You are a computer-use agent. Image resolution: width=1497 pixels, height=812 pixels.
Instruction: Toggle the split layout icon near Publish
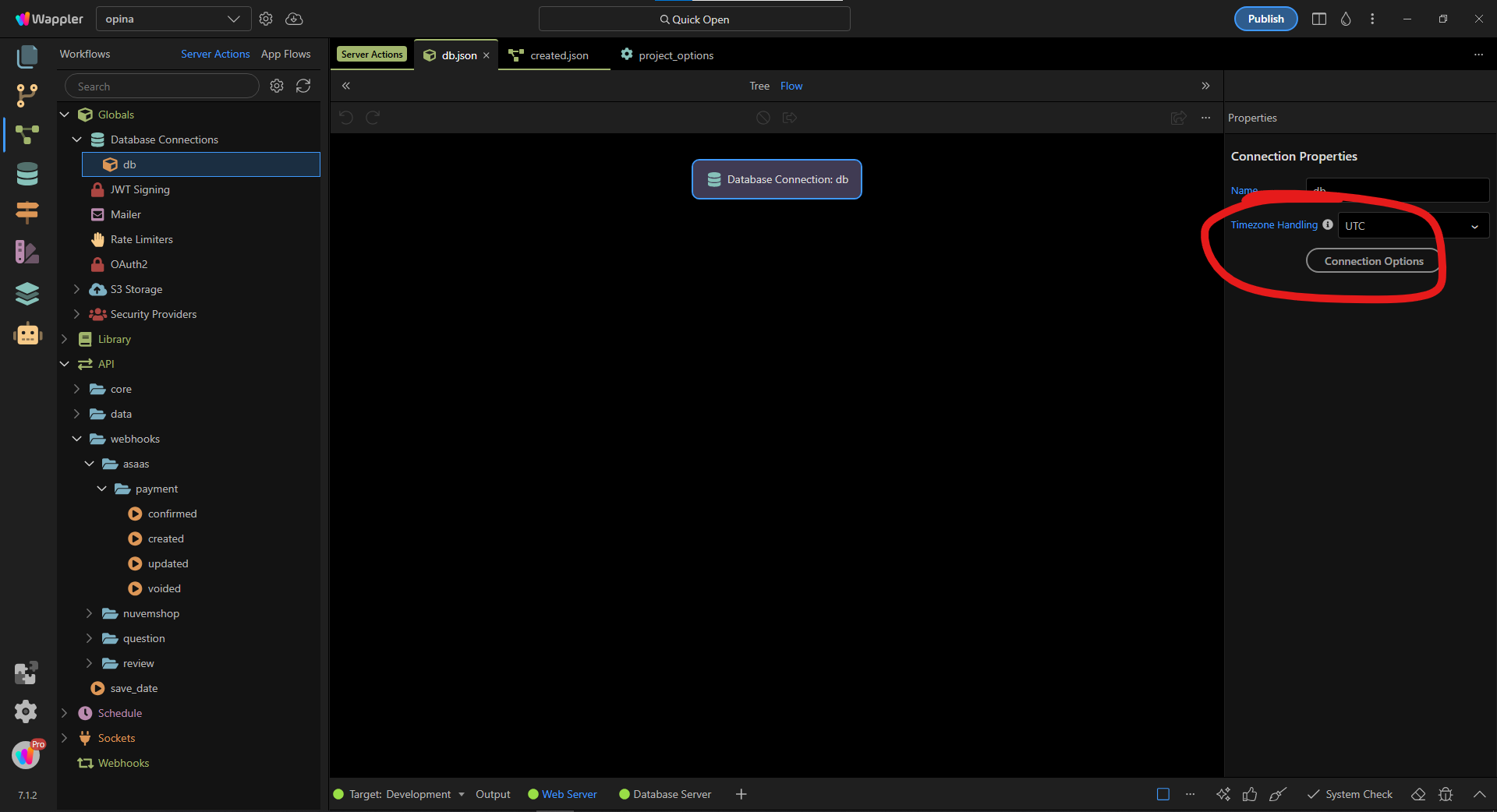coord(1318,19)
